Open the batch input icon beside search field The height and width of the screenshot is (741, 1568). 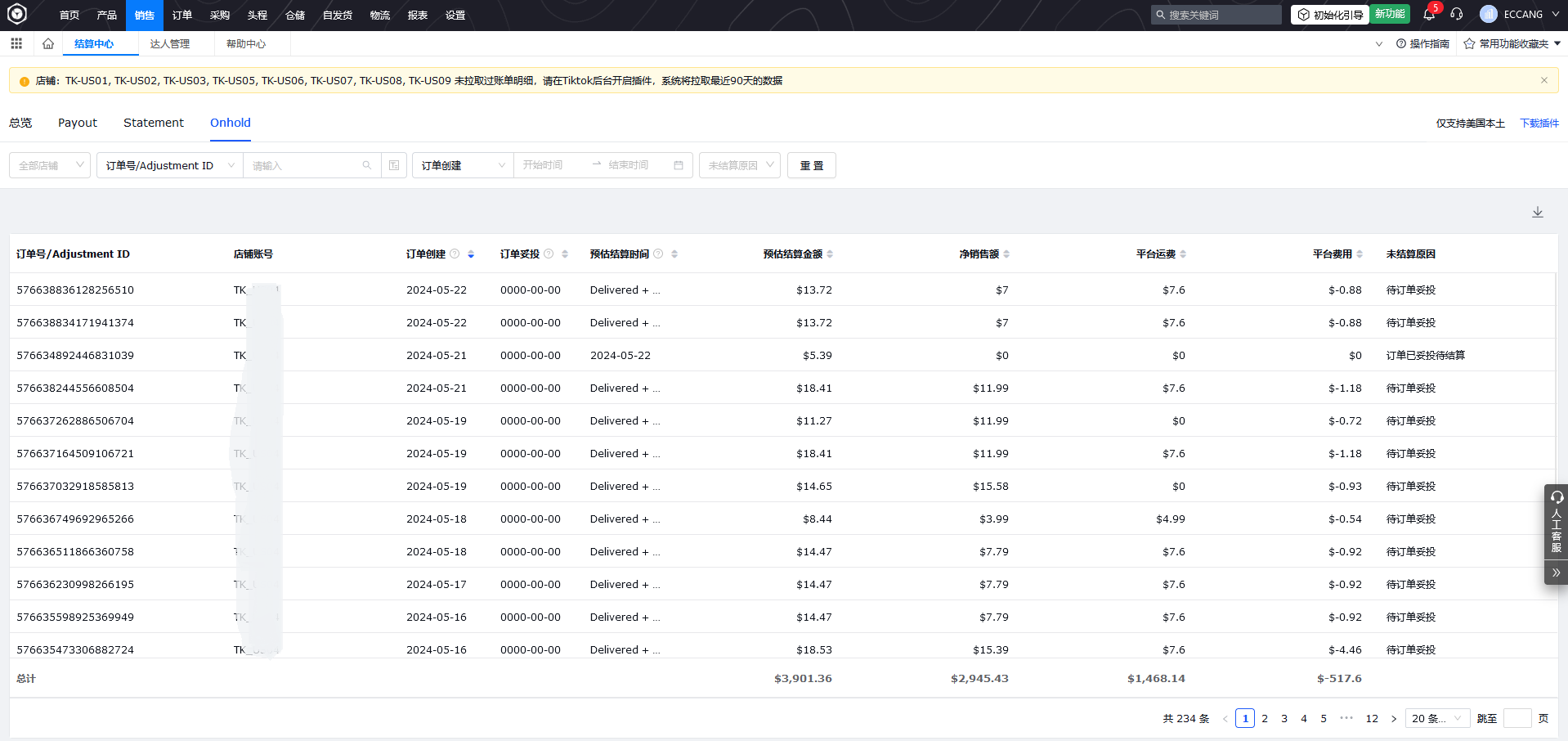click(394, 165)
